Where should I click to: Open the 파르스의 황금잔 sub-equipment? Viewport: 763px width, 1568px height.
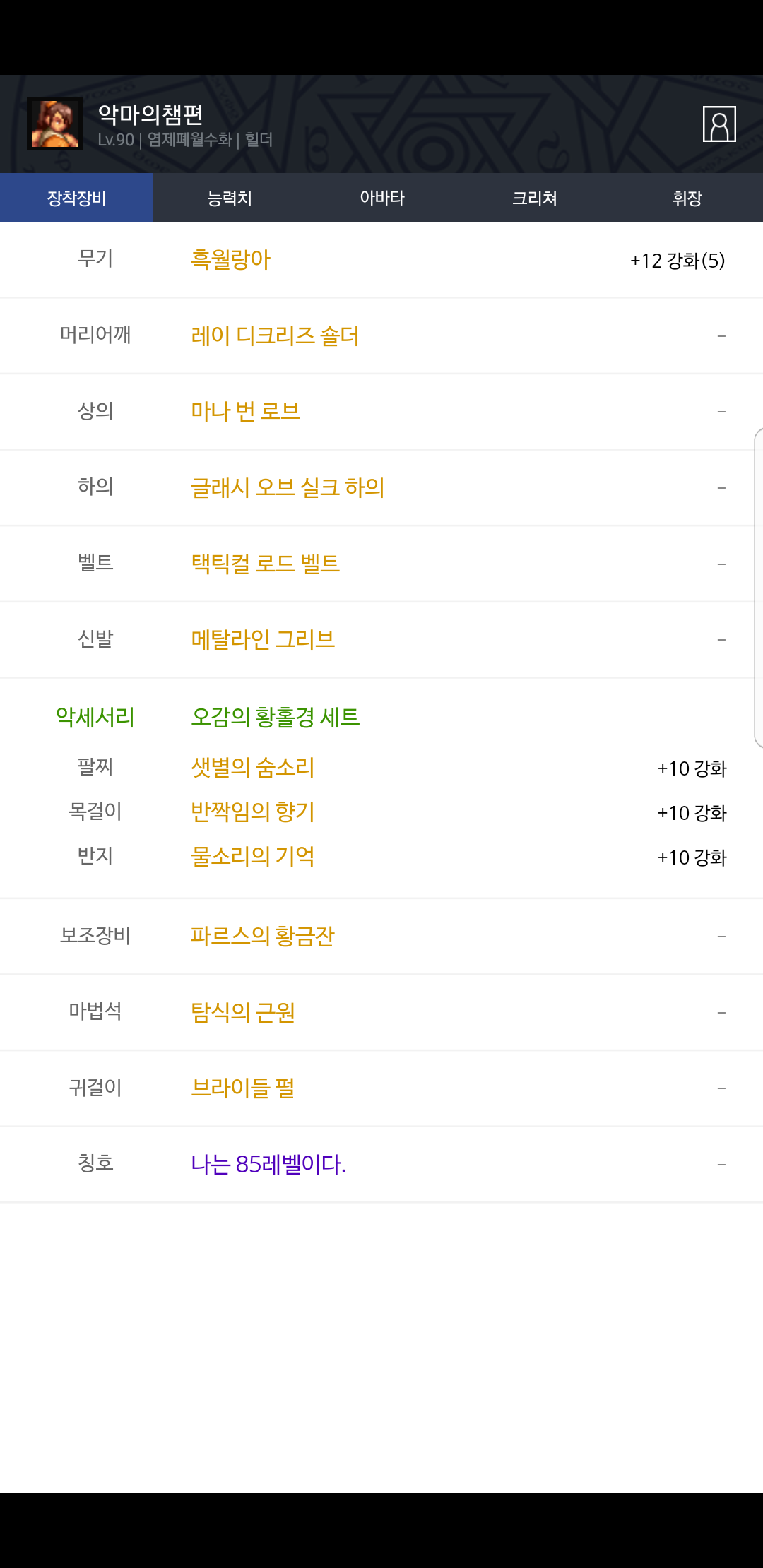point(263,936)
